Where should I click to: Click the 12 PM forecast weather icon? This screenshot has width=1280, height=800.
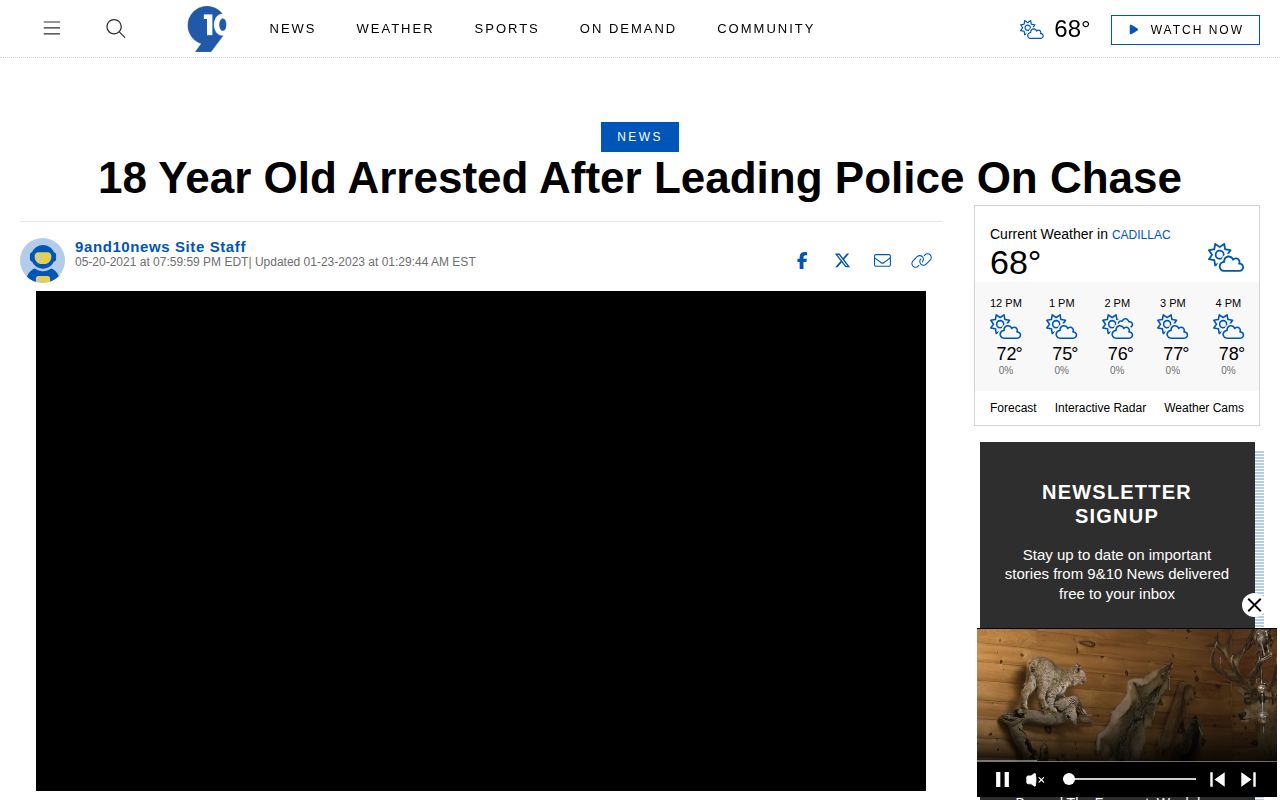pos(1005,327)
